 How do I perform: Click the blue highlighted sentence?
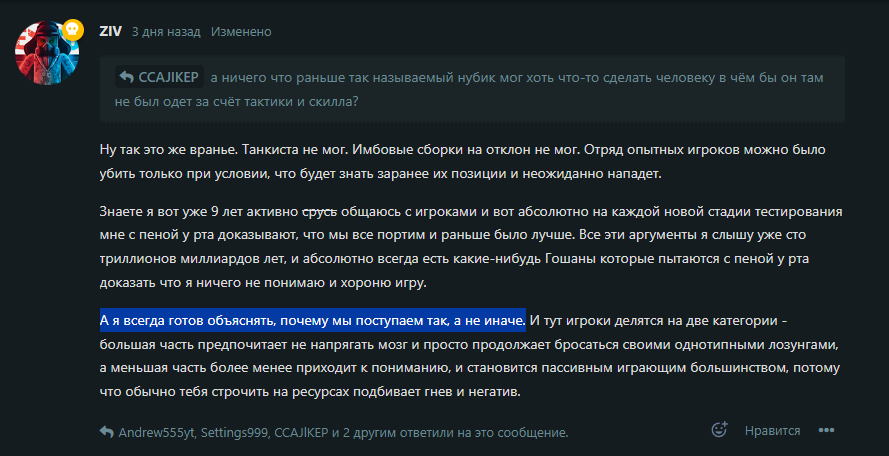pyautogui.click(x=312, y=321)
